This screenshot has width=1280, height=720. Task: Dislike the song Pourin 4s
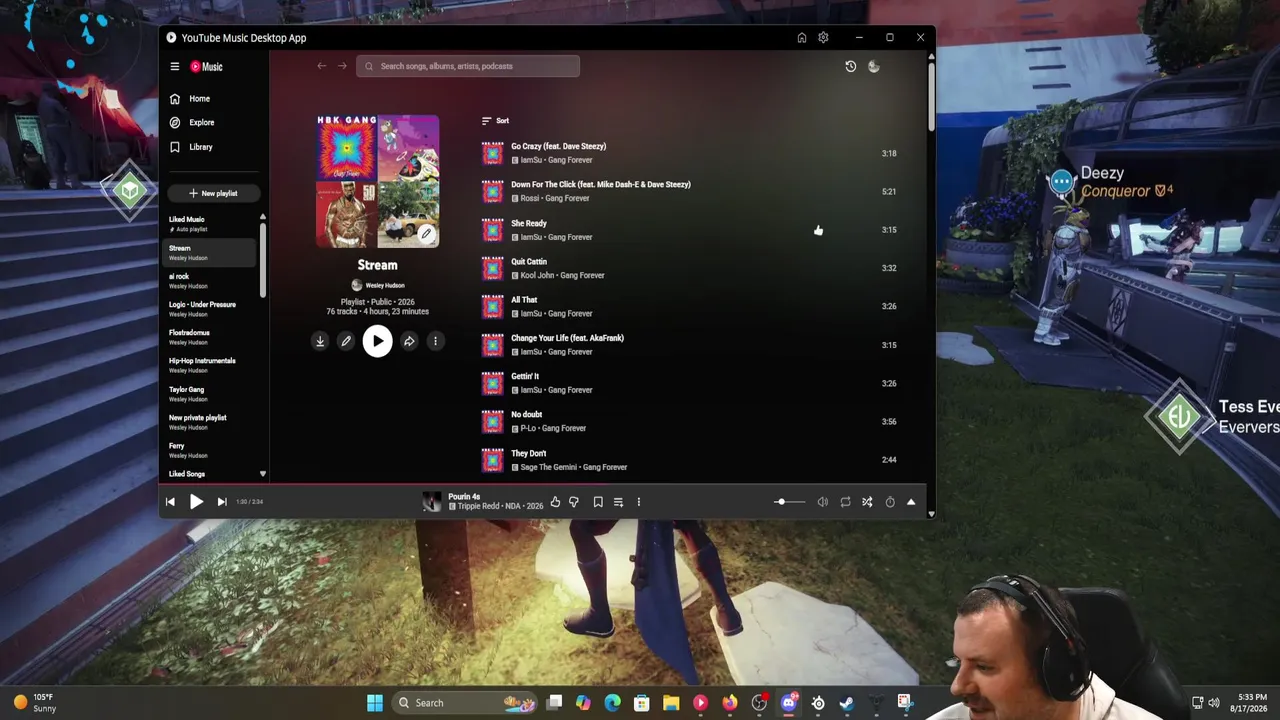click(x=574, y=502)
